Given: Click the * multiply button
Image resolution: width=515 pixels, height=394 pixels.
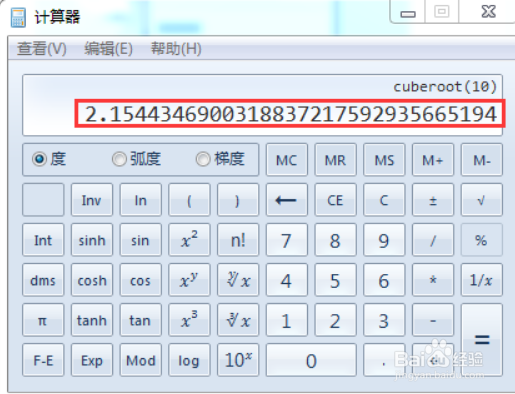Looking at the screenshot, I should 433,280.
